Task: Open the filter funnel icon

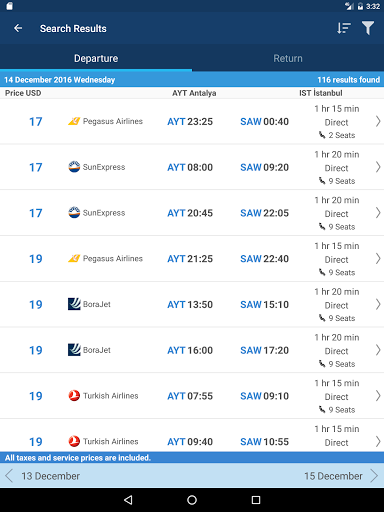Action: click(368, 28)
